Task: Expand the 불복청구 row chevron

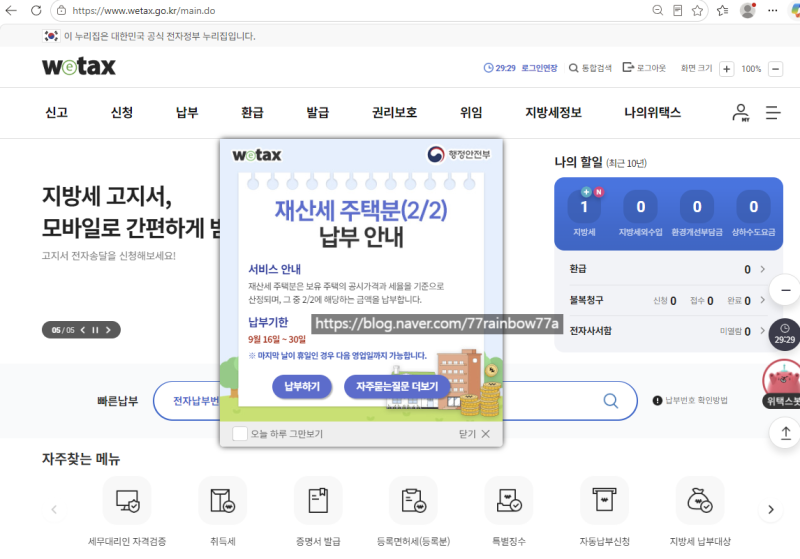Action: coord(763,300)
